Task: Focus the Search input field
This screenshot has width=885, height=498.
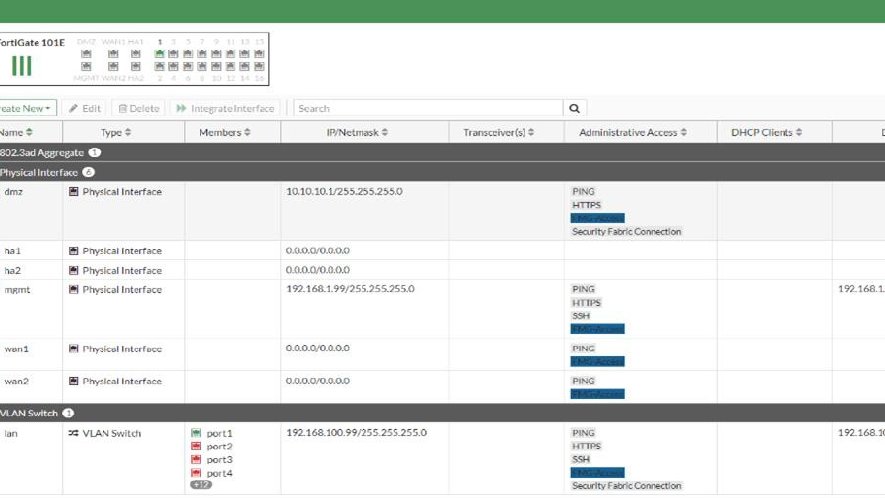Action: (x=428, y=108)
